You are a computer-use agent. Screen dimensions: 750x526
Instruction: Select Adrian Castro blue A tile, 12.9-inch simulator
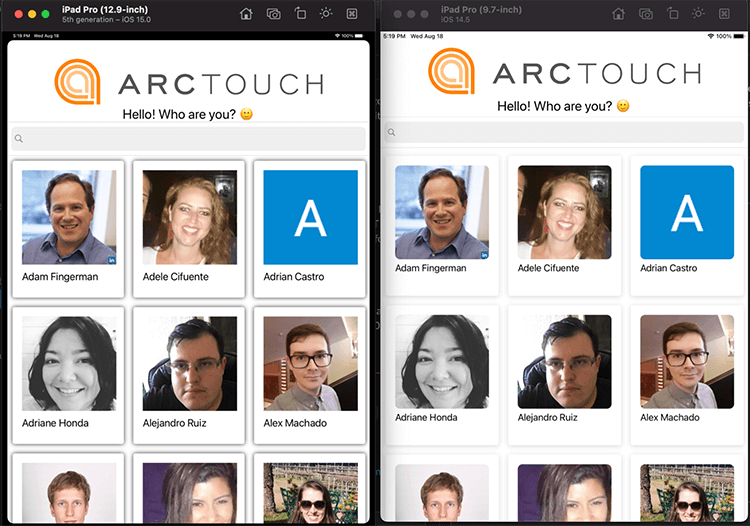[310, 217]
